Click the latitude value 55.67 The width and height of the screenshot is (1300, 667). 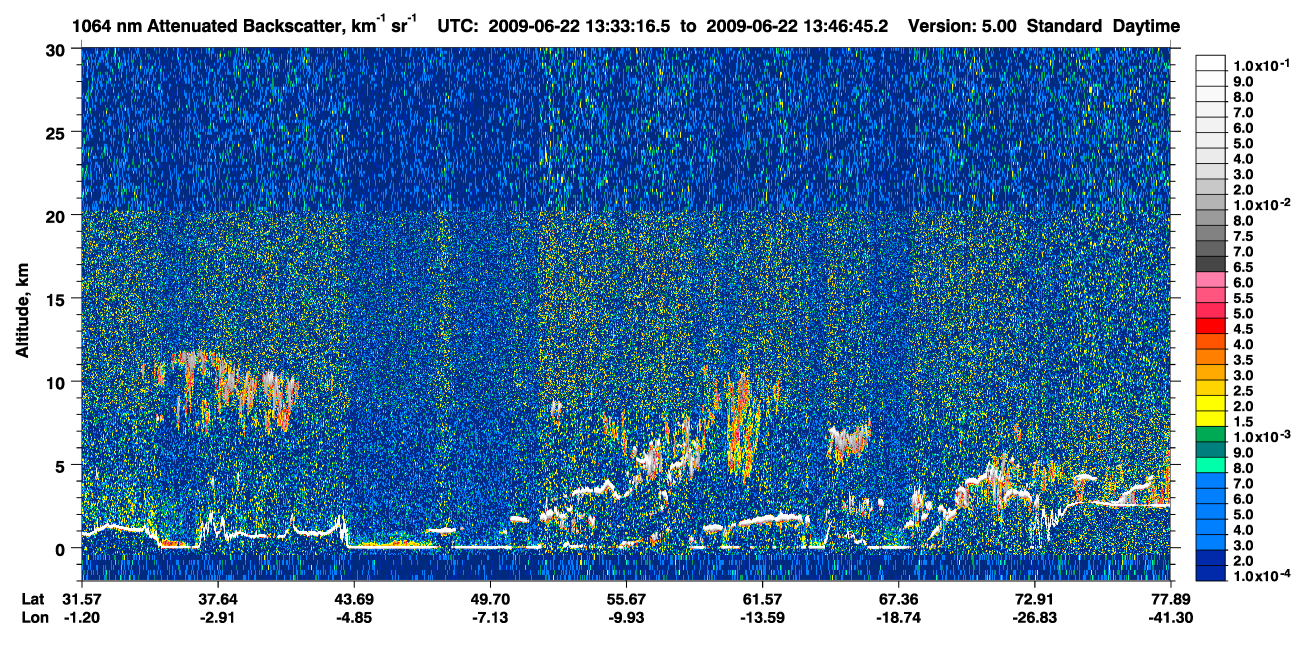click(626, 598)
